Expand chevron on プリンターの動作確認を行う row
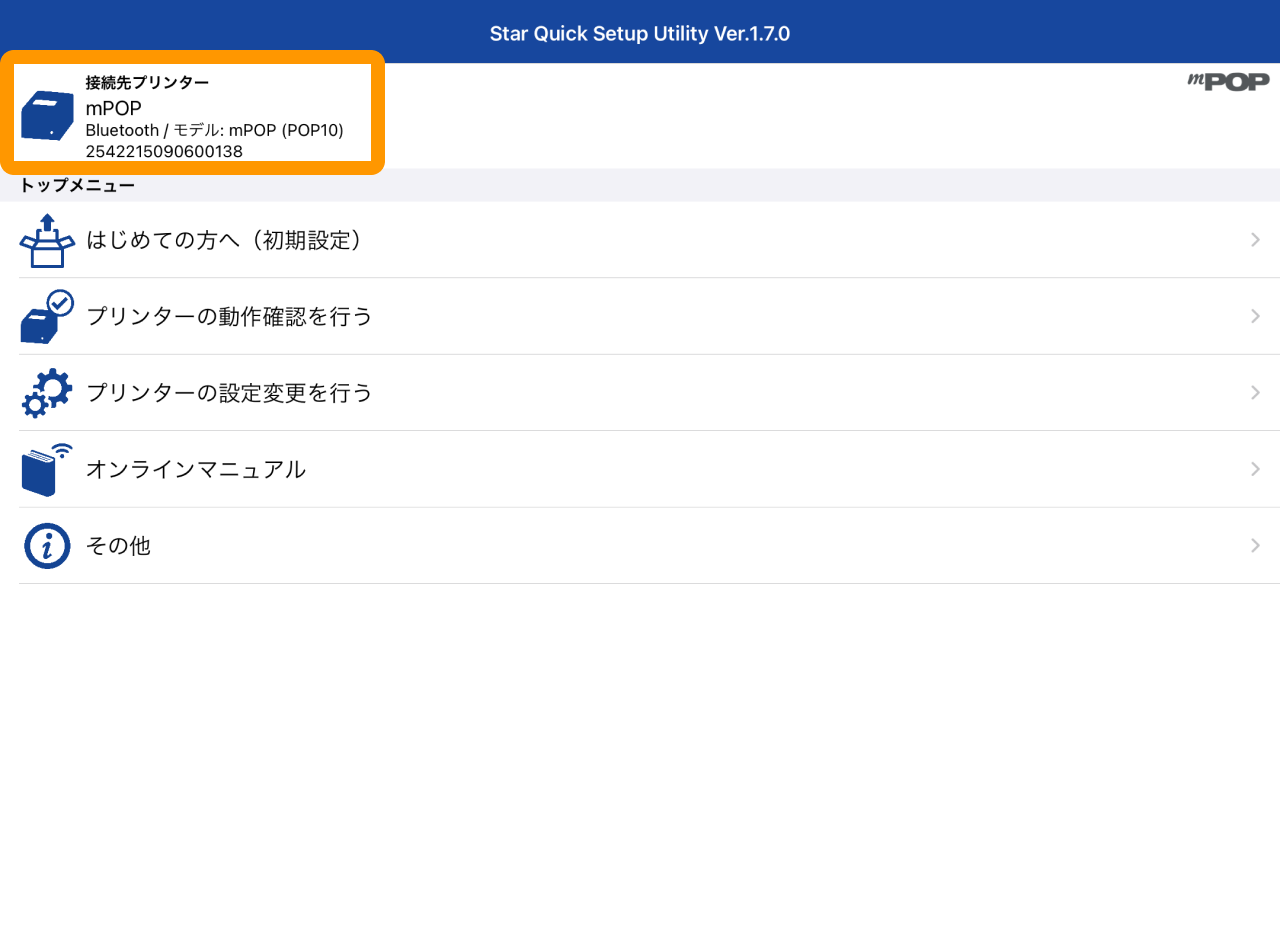The width and height of the screenshot is (1280, 940). coord(1255,316)
